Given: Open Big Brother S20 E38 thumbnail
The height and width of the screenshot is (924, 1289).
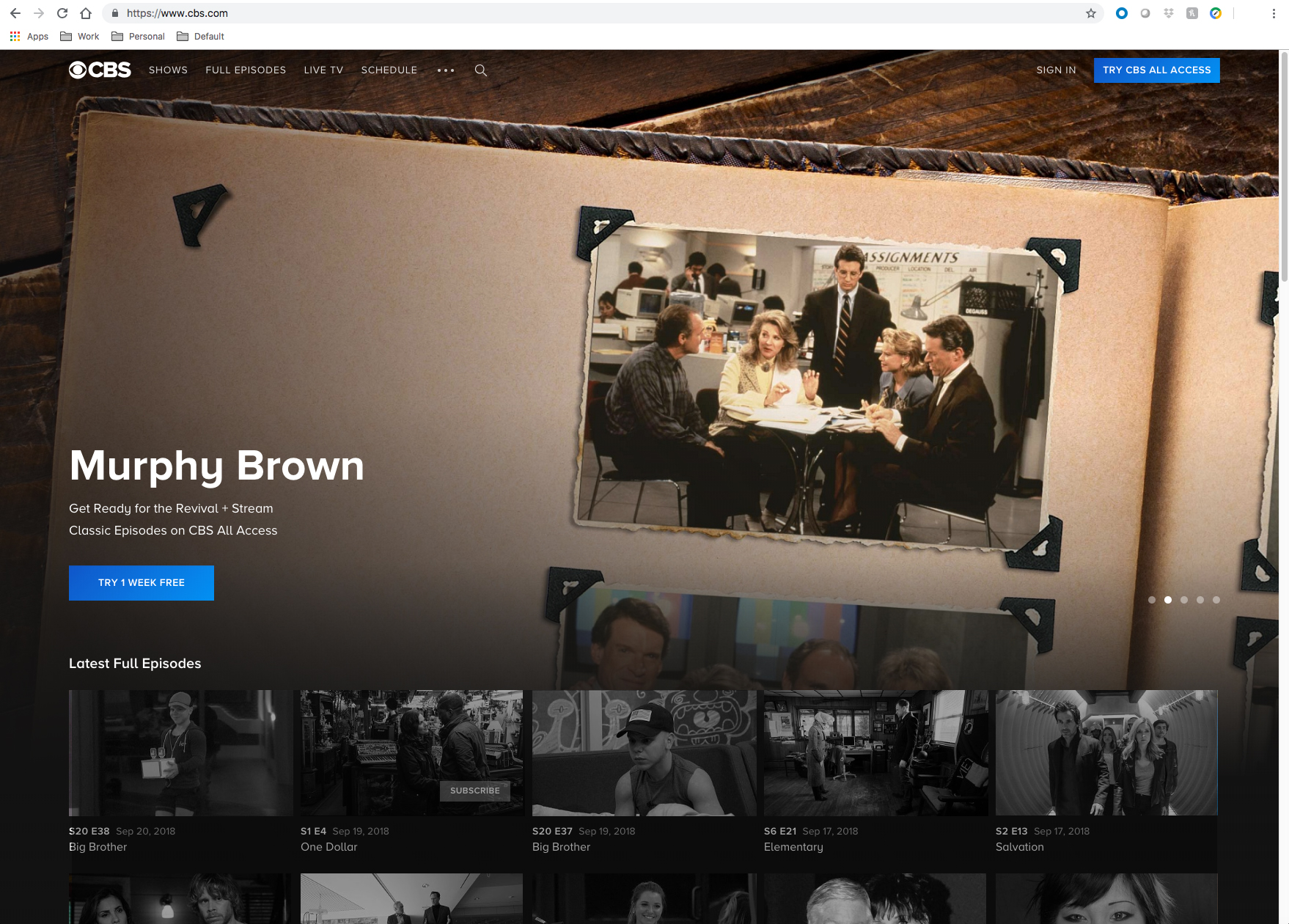Looking at the screenshot, I should point(180,753).
